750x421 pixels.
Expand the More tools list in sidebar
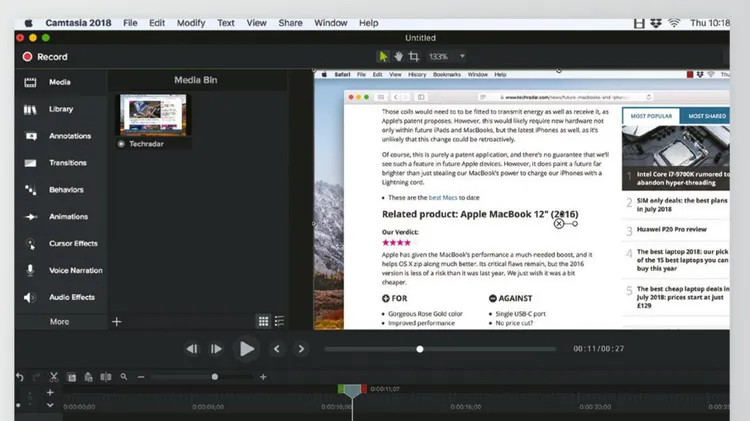click(60, 321)
